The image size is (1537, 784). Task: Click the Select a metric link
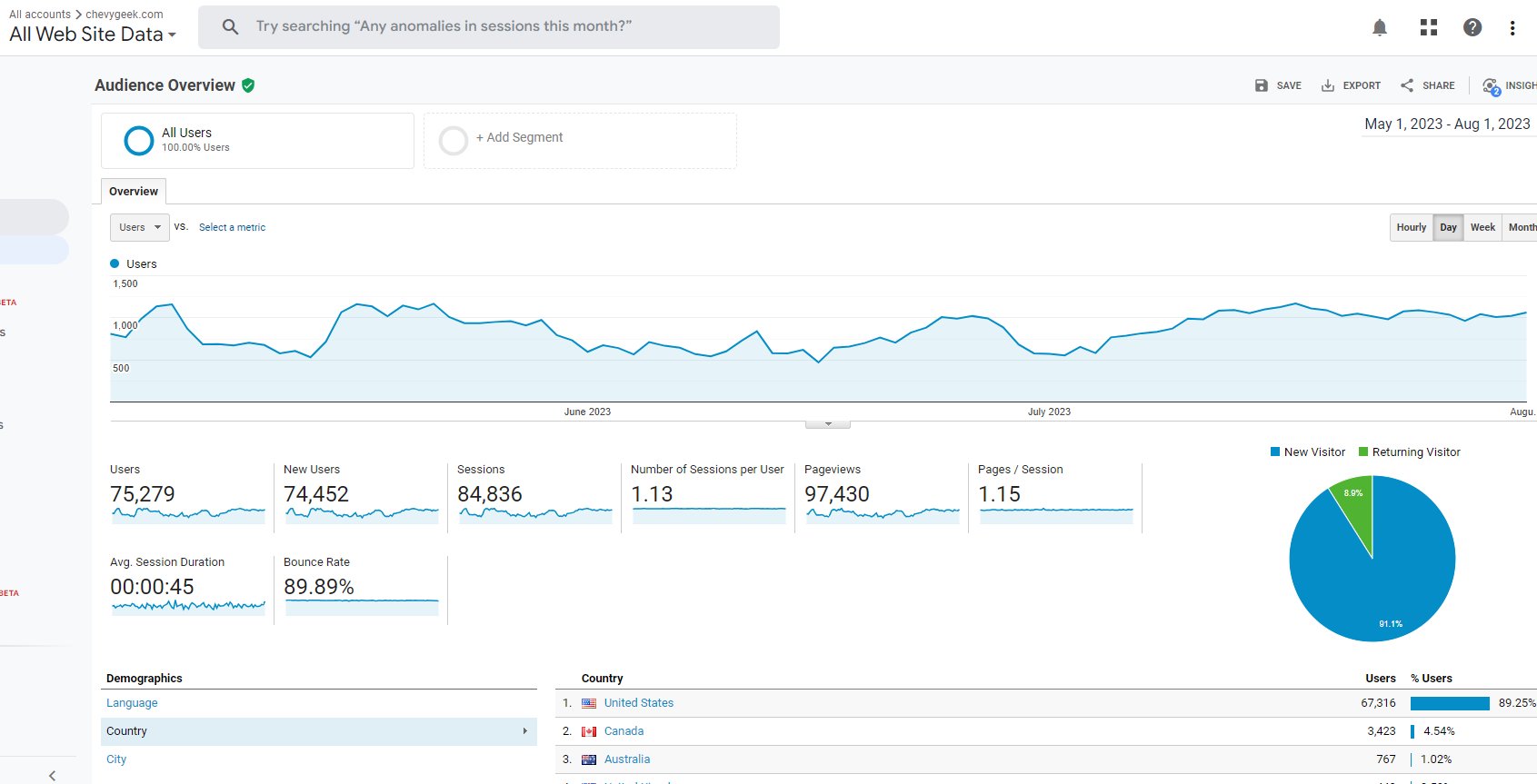pos(232,227)
